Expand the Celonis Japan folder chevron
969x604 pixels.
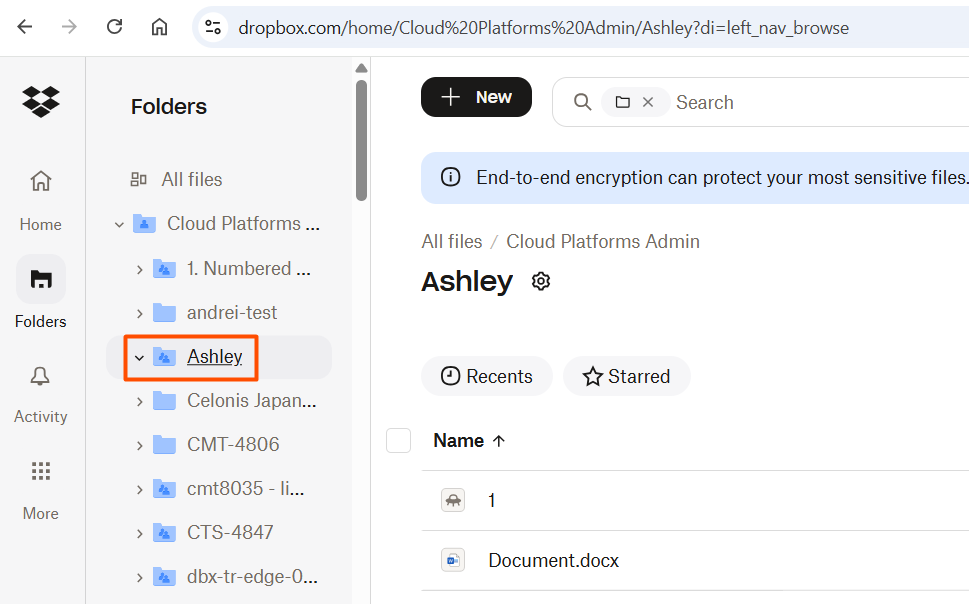pos(139,402)
